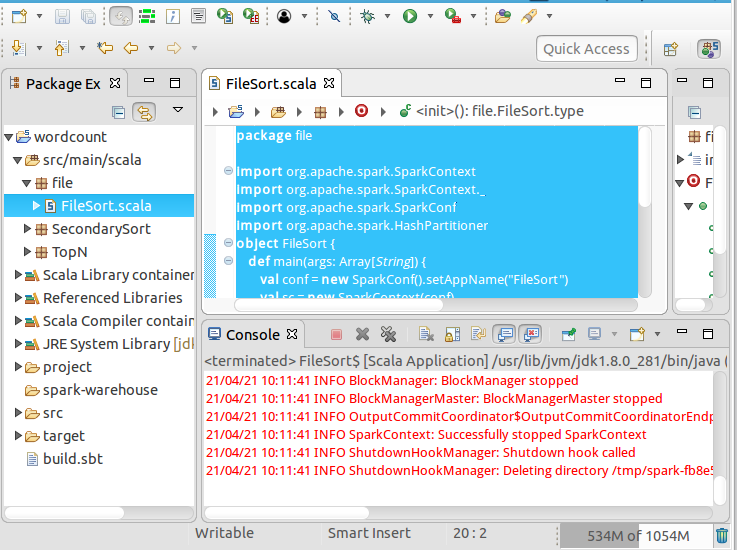Toggle Word Wrap in Console
This screenshot has height=550, width=737.
coord(478,334)
